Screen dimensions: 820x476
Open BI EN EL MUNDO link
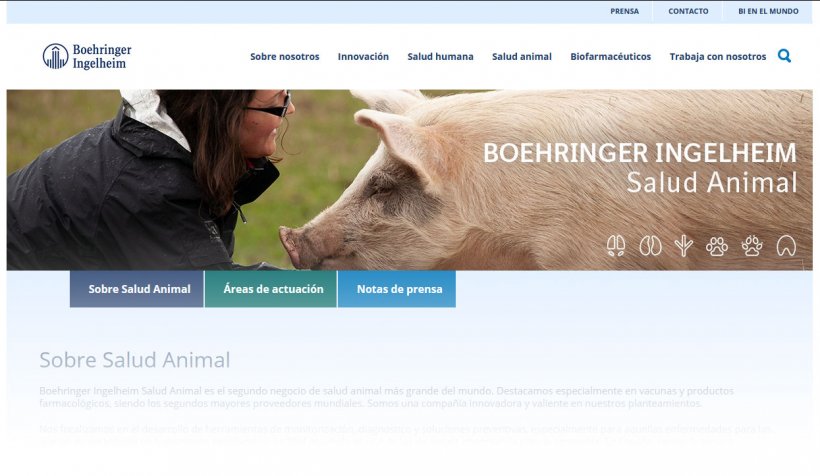click(768, 11)
